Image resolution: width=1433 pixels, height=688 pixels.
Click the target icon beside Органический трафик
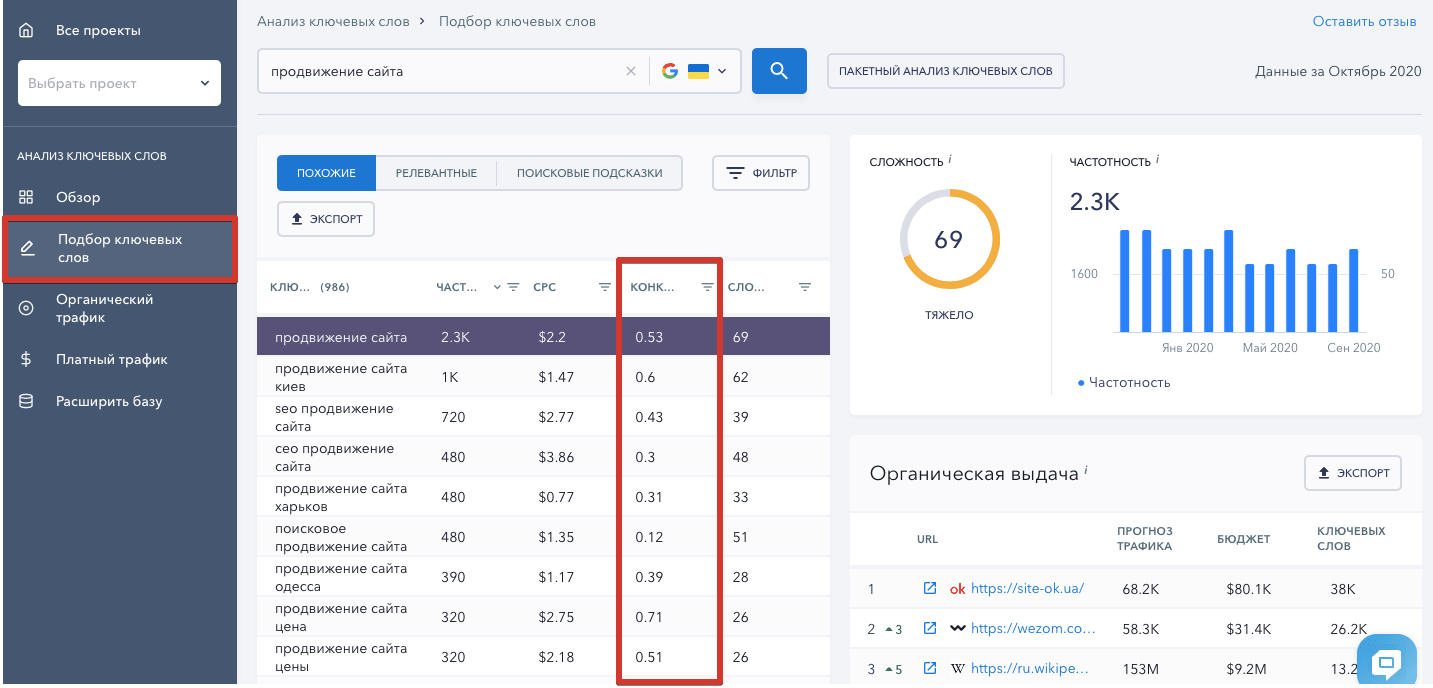pos(27,308)
